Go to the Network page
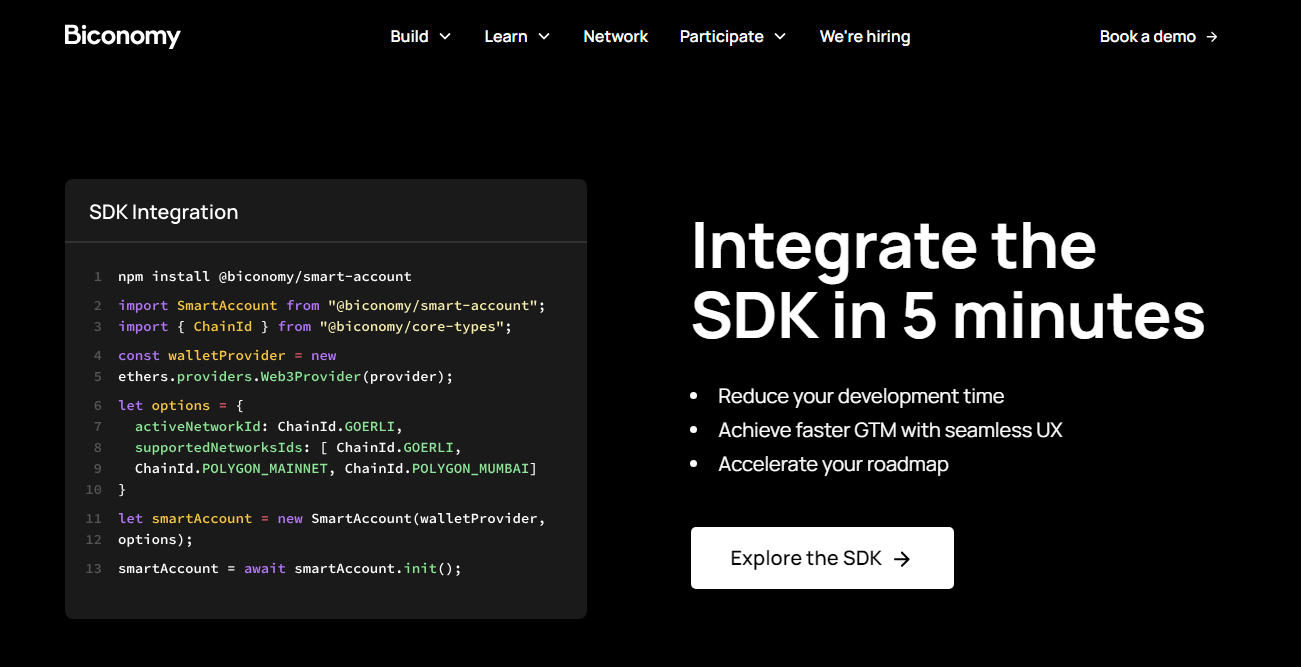This screenshot has height=667, width=1301. pos(616,36)
